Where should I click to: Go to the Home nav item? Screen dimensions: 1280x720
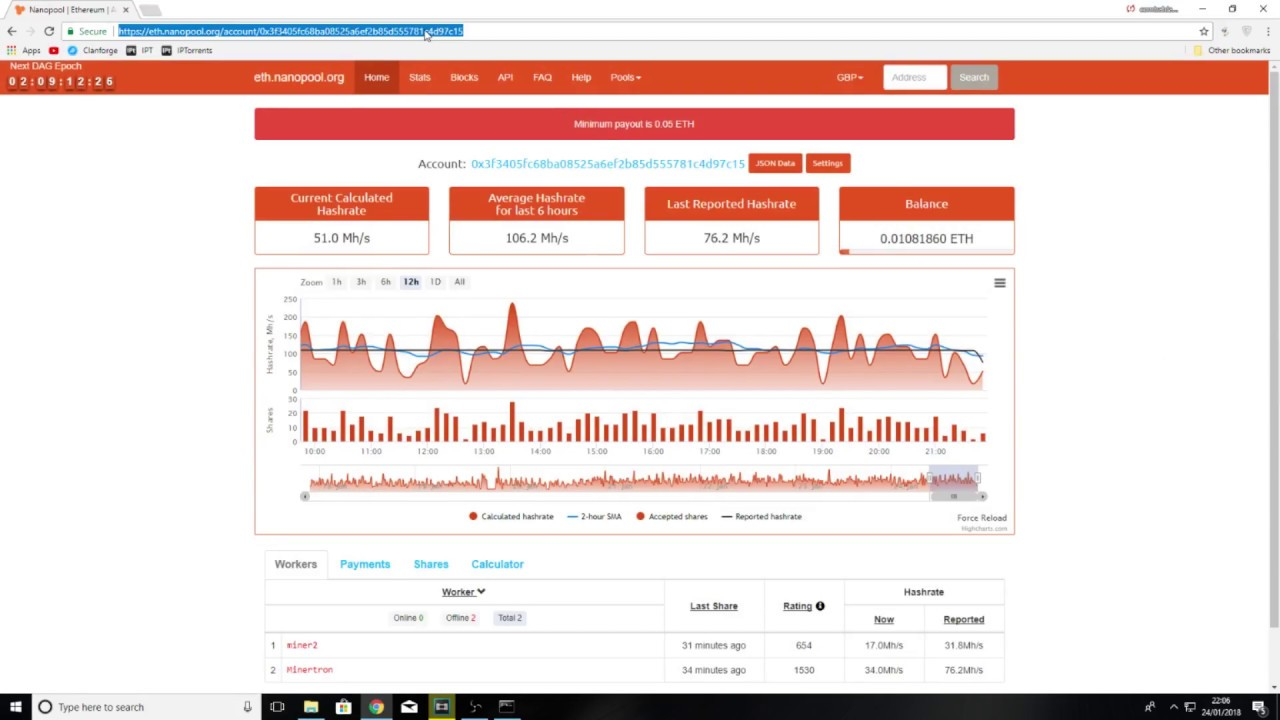[377, 77]
